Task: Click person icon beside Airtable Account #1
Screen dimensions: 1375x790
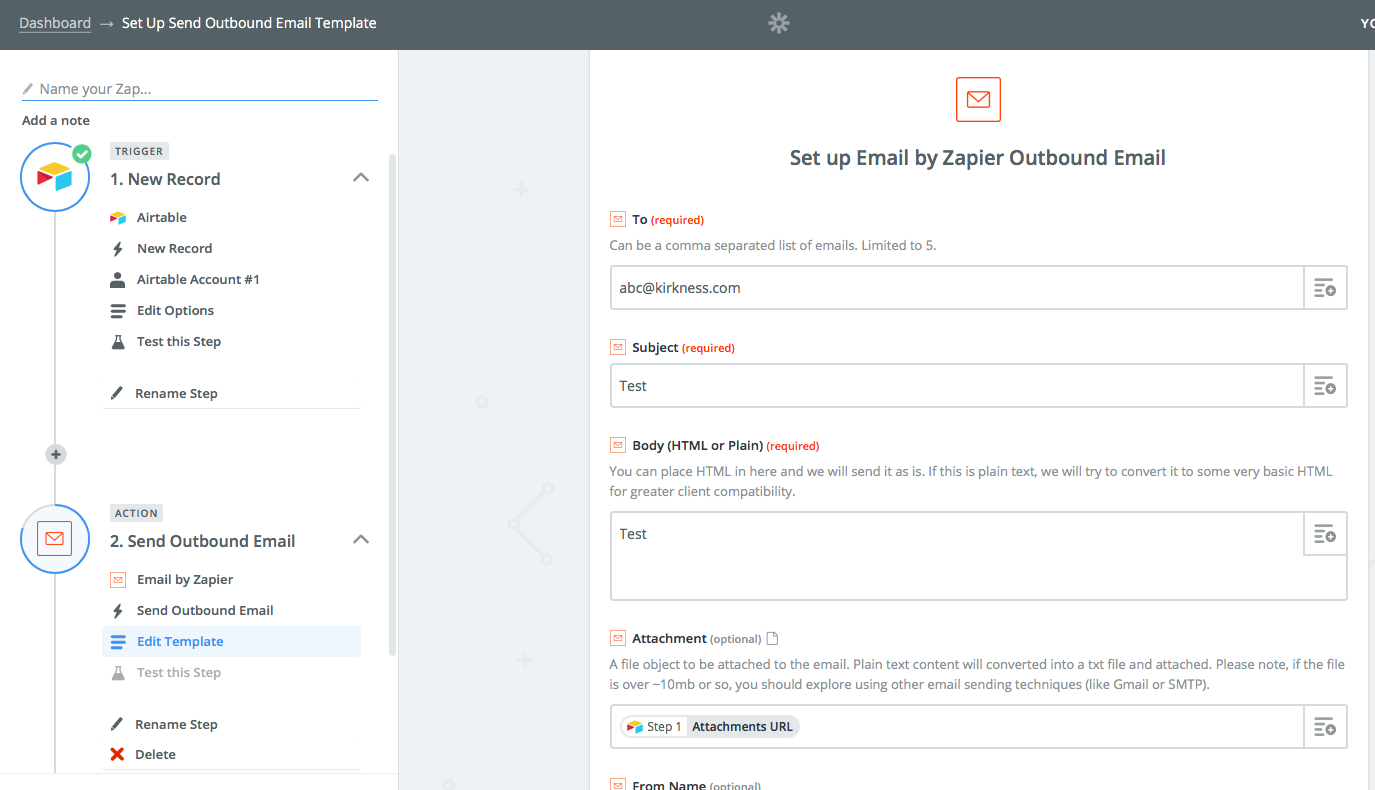Action: click(118, 279)
